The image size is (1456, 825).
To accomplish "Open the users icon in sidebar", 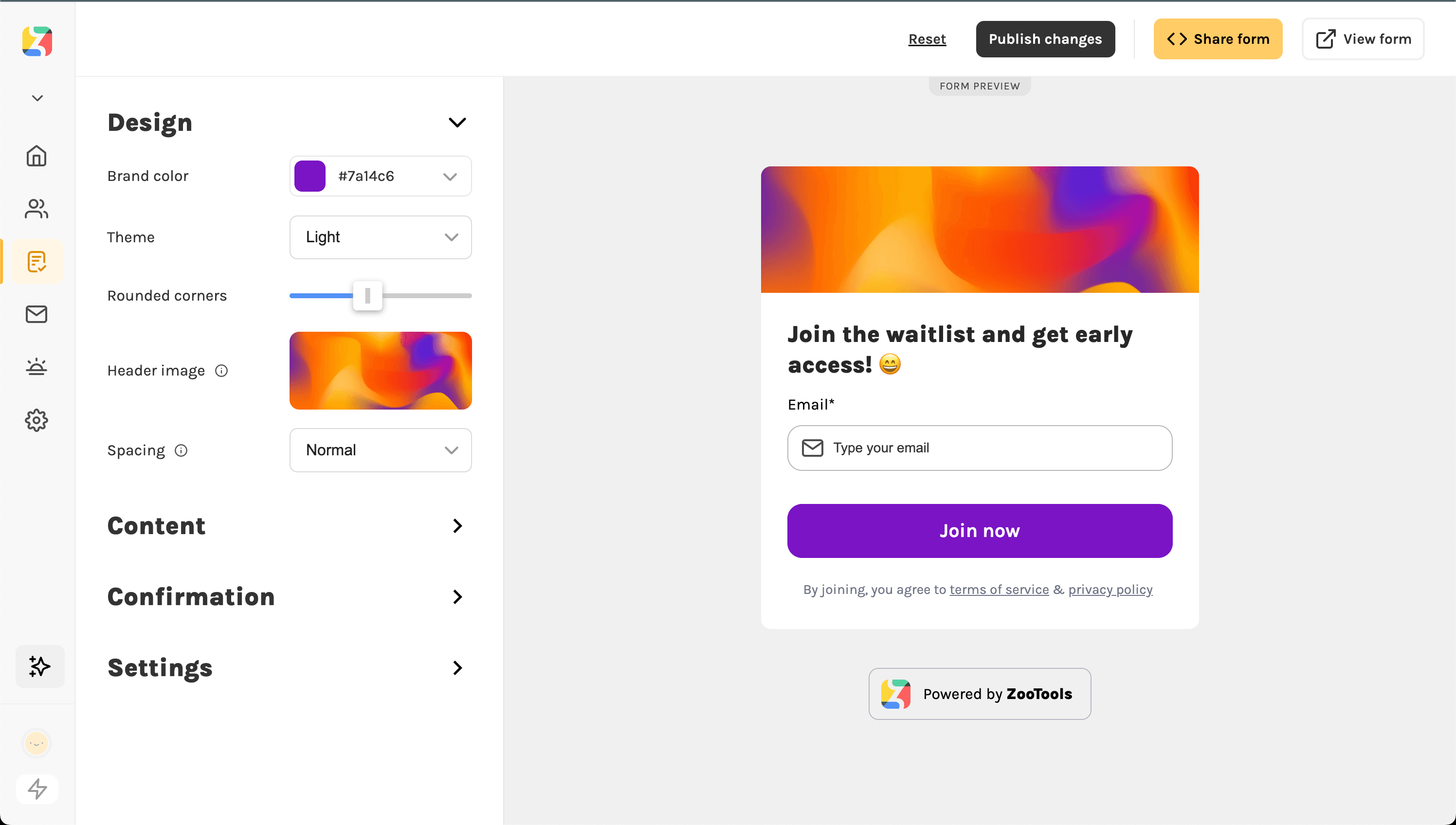I will (x=37, y=209).
